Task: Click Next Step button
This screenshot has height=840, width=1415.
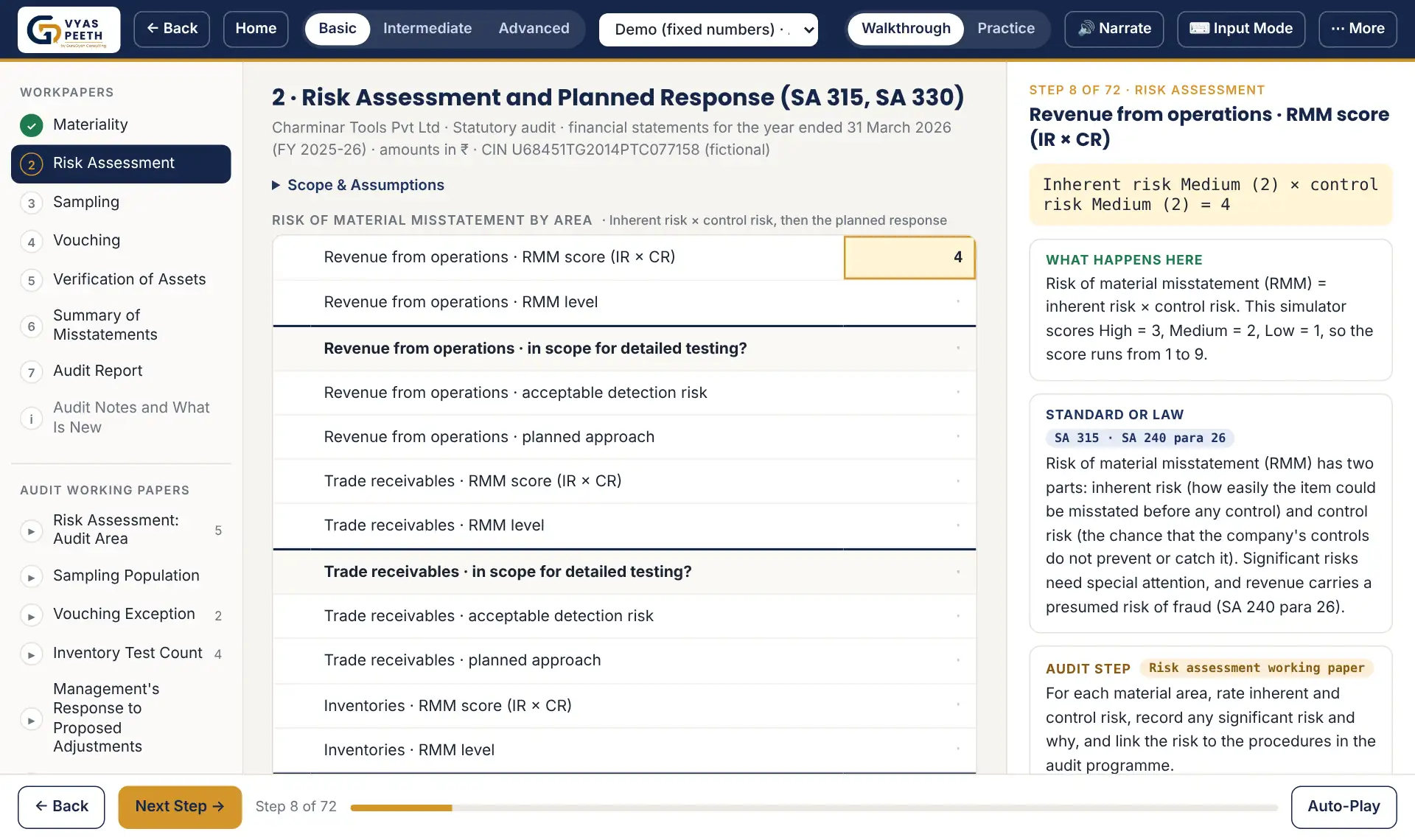Action: (180, 807)
